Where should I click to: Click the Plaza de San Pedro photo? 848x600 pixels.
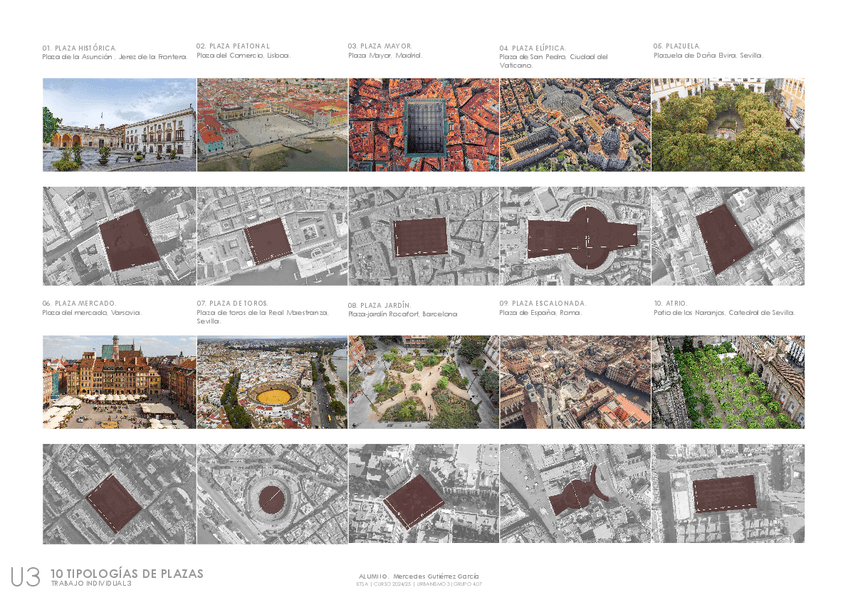575,125
